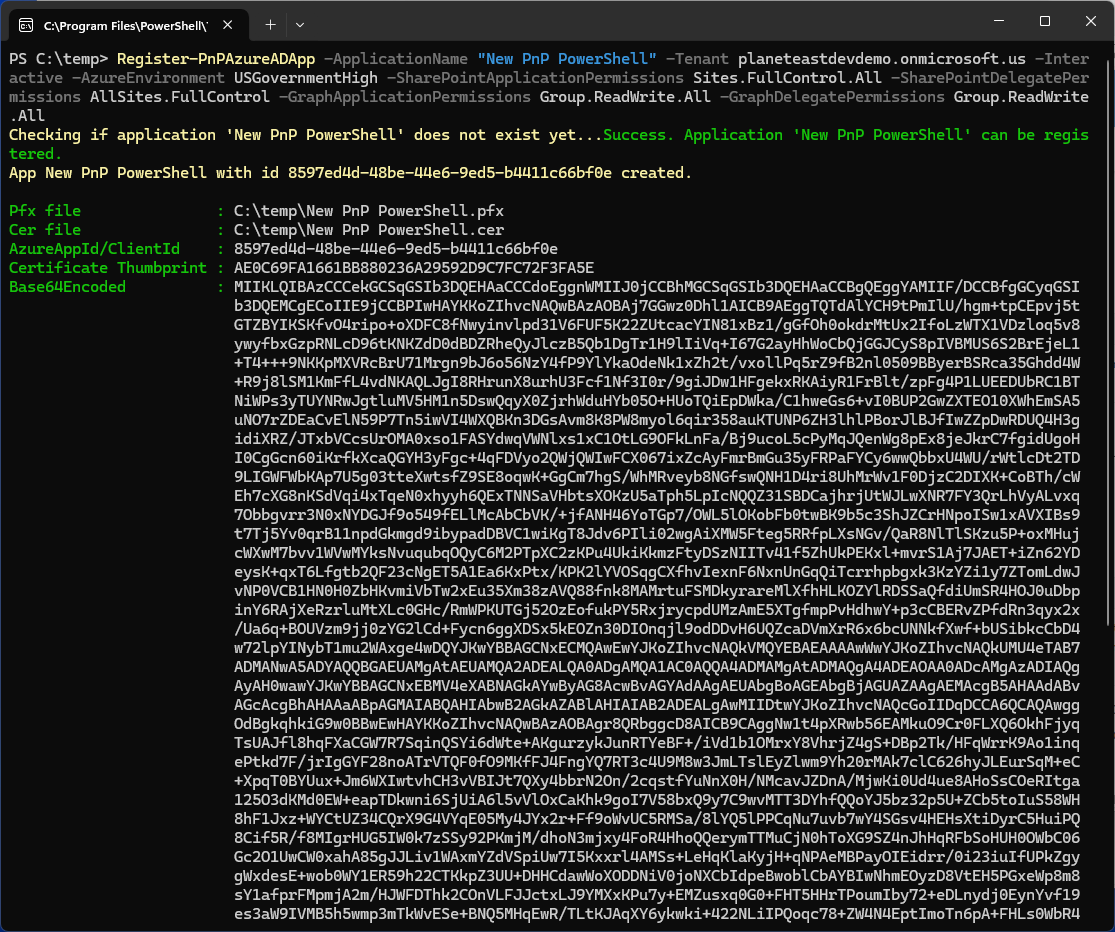Click the USGovernmentHigh environment value
Screen dimensions: 1115x932
click(304, 77)
